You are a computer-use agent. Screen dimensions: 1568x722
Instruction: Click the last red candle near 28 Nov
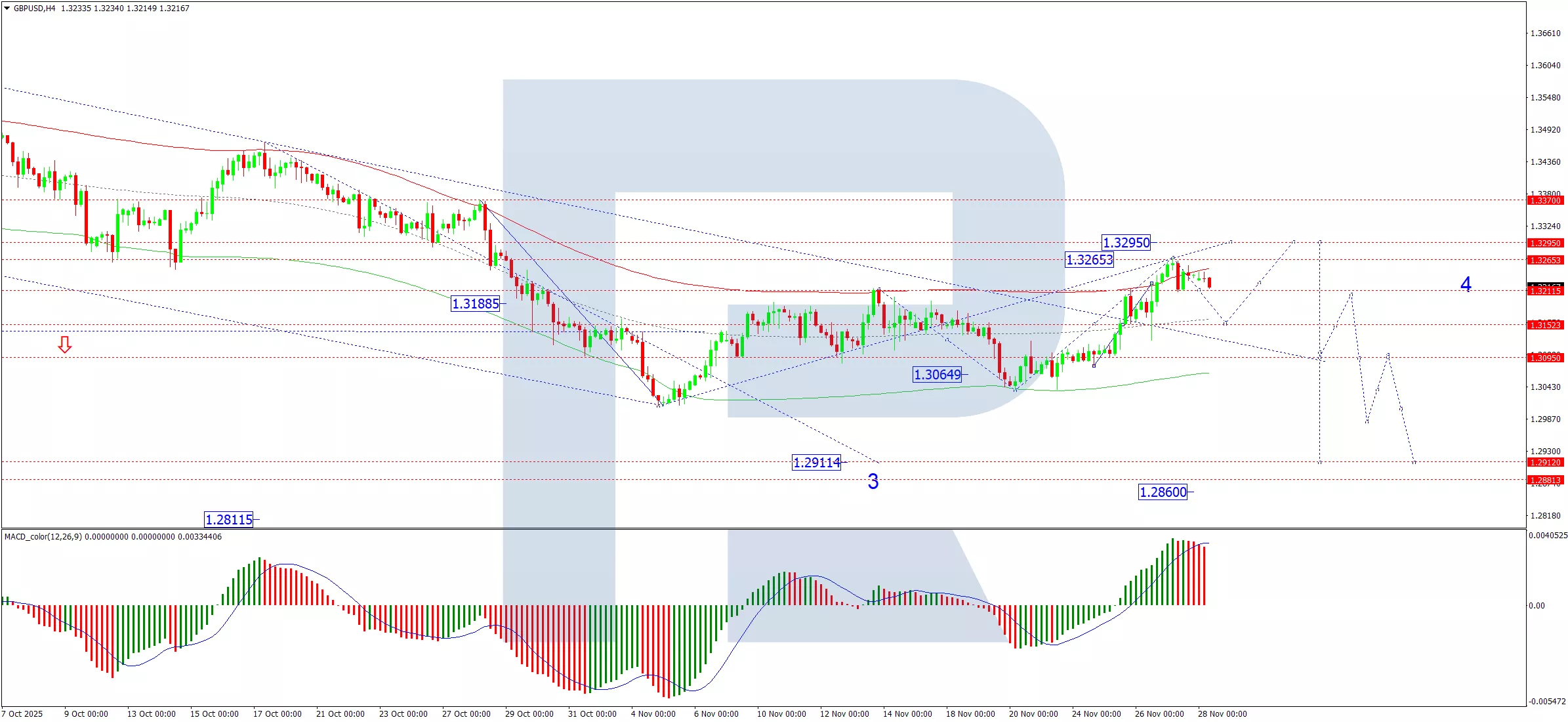tap(1209, 283)
